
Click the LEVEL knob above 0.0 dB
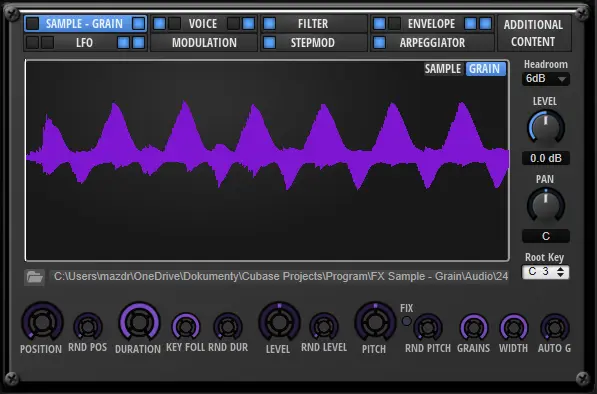pos(546,128)
